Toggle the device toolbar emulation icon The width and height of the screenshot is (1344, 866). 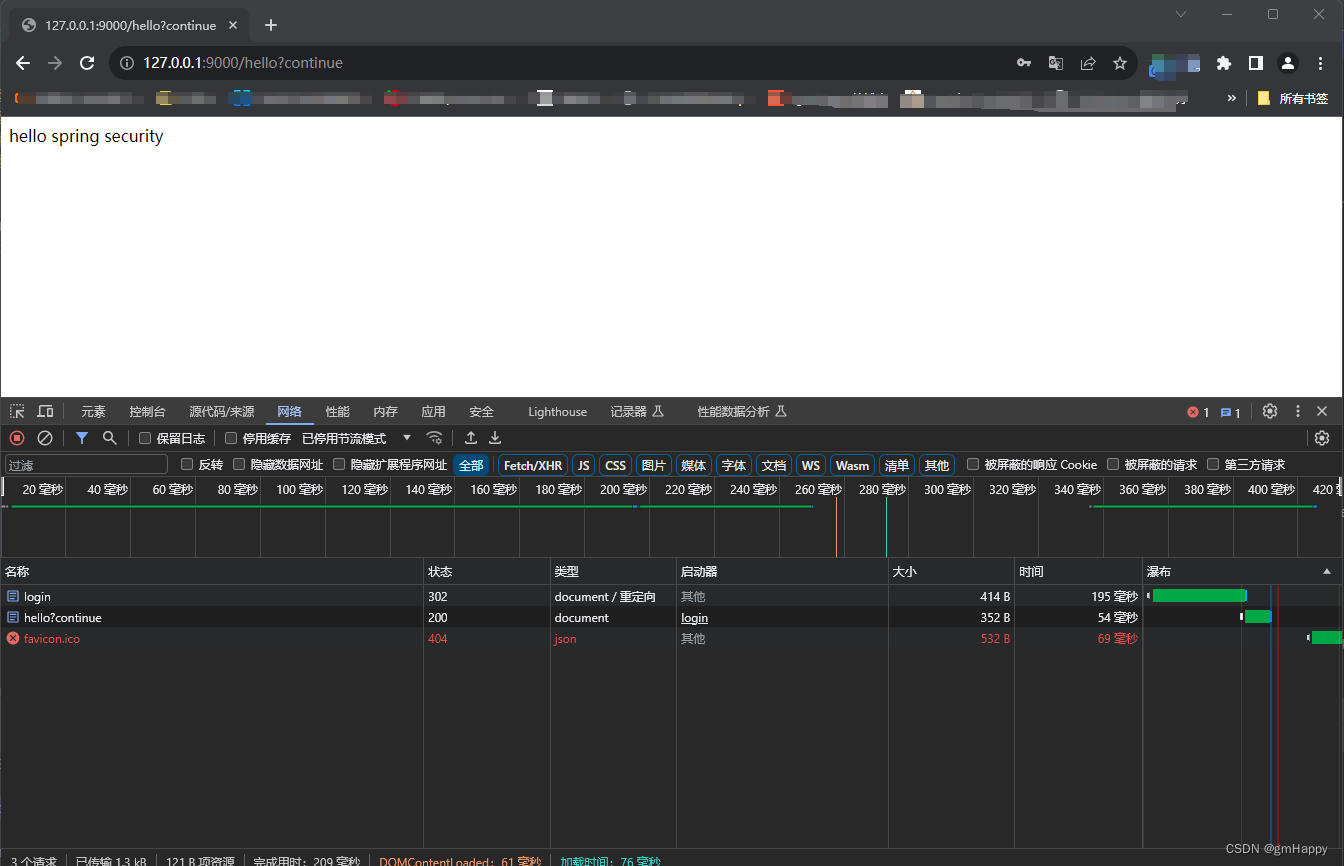coord(45,411)
